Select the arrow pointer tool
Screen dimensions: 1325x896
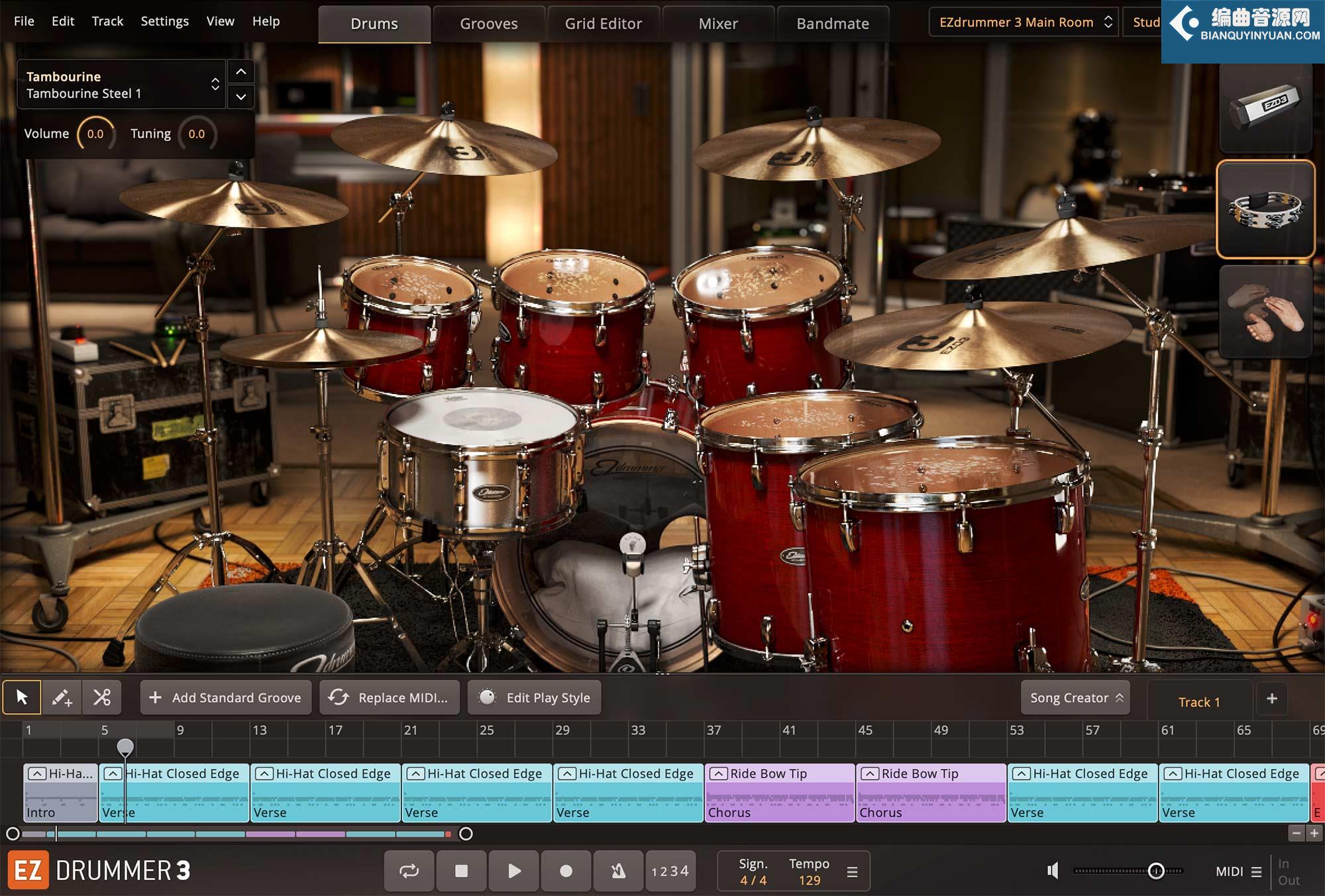click(22, 697)
